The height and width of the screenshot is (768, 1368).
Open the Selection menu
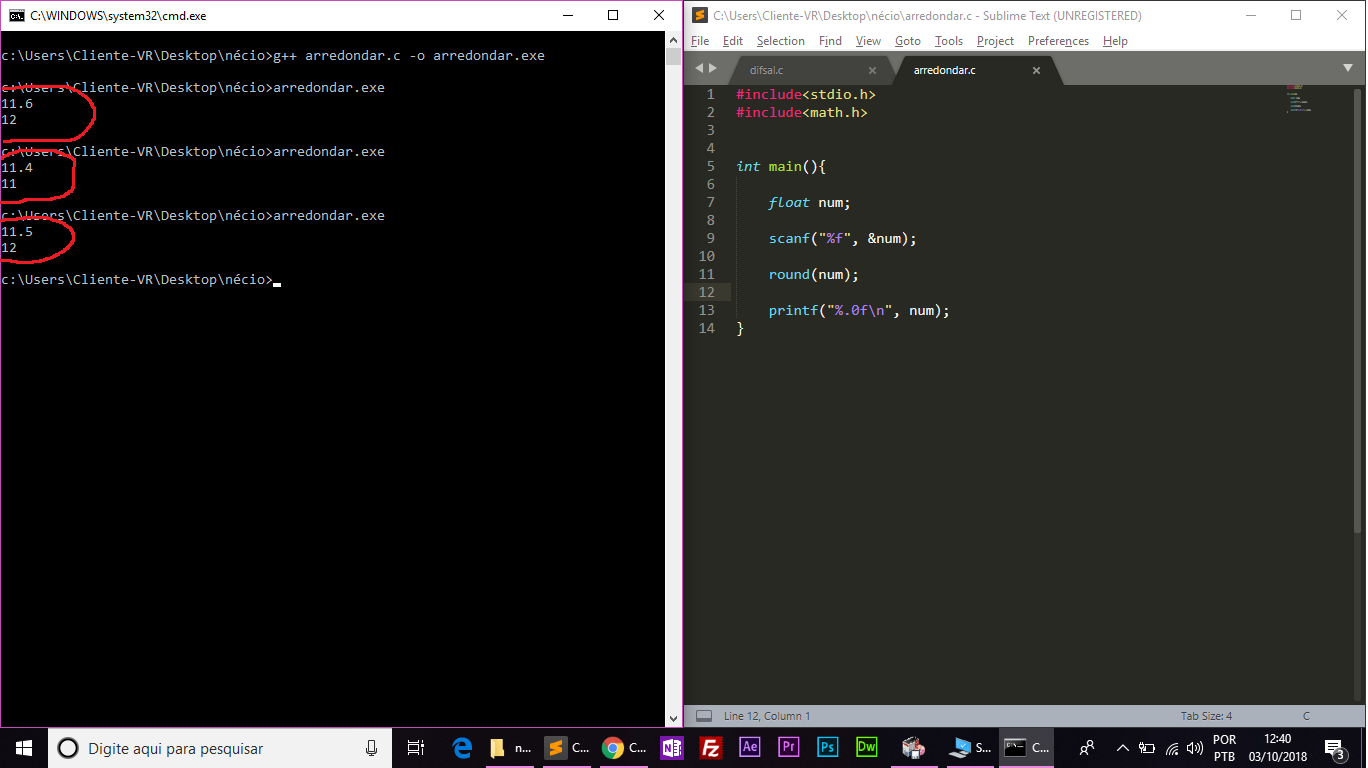pos(780,41)
